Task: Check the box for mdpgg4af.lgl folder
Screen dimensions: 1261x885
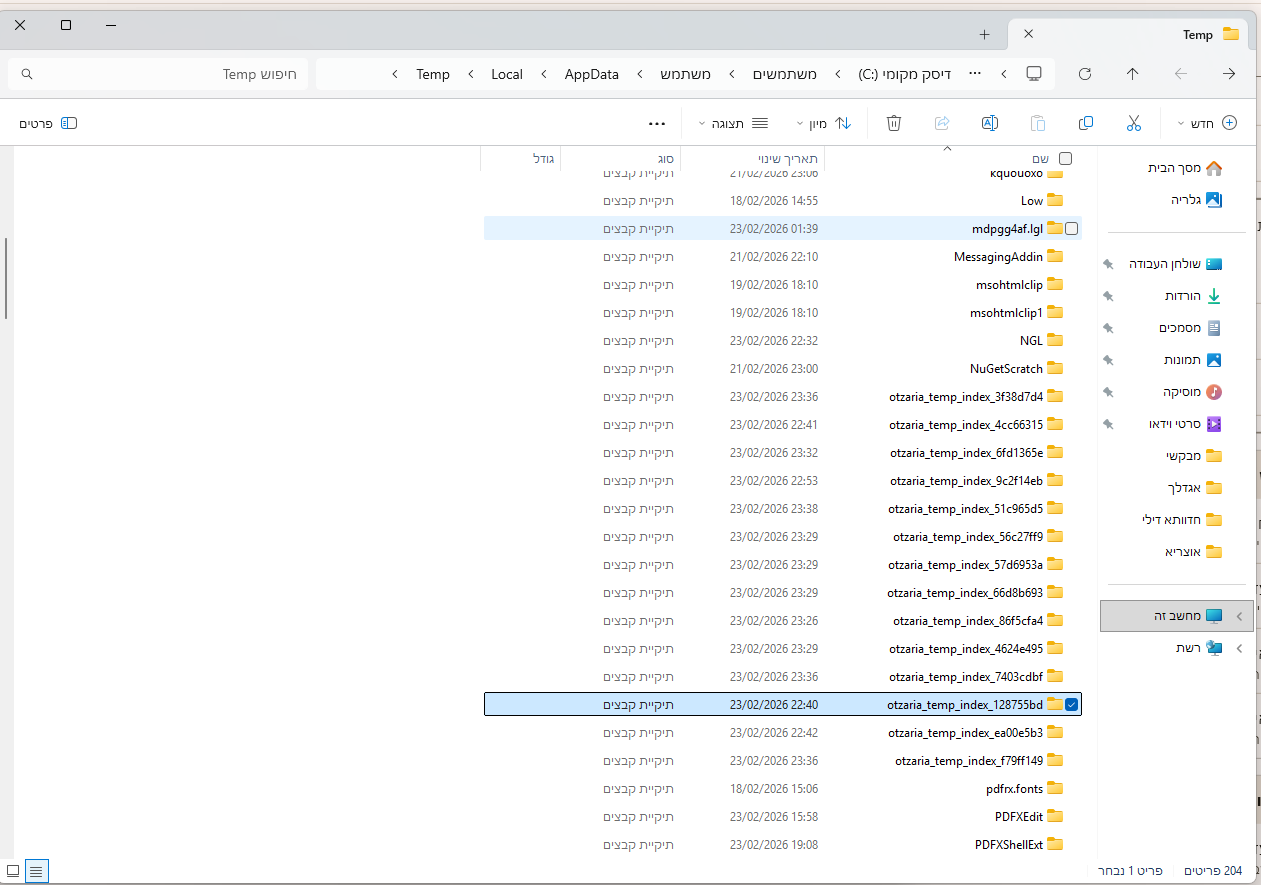Action: (1071, 229)
